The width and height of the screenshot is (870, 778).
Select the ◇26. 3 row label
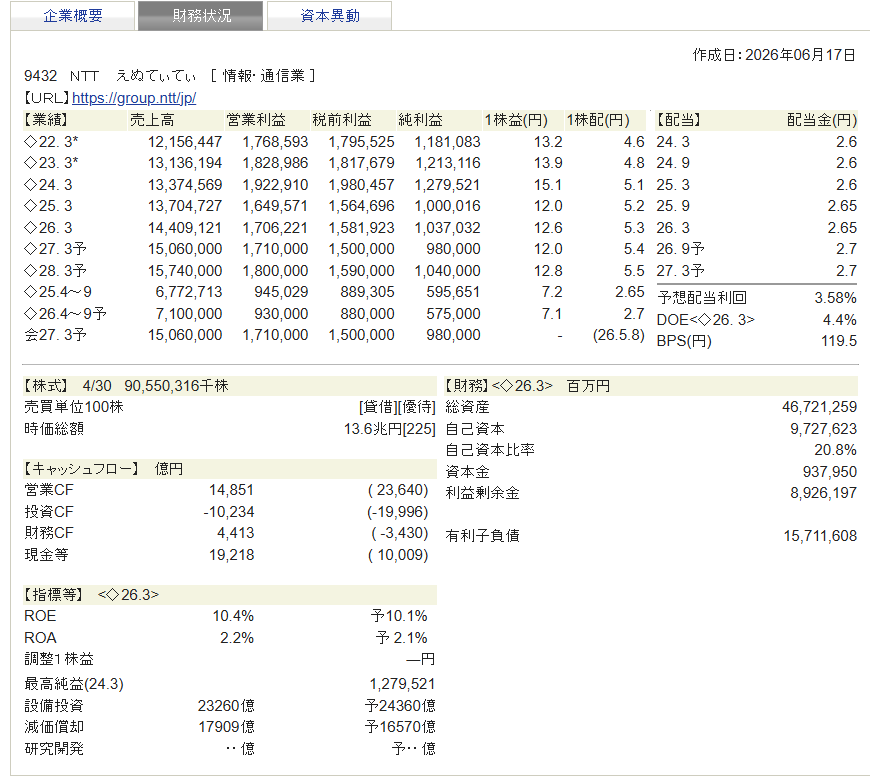48,228
